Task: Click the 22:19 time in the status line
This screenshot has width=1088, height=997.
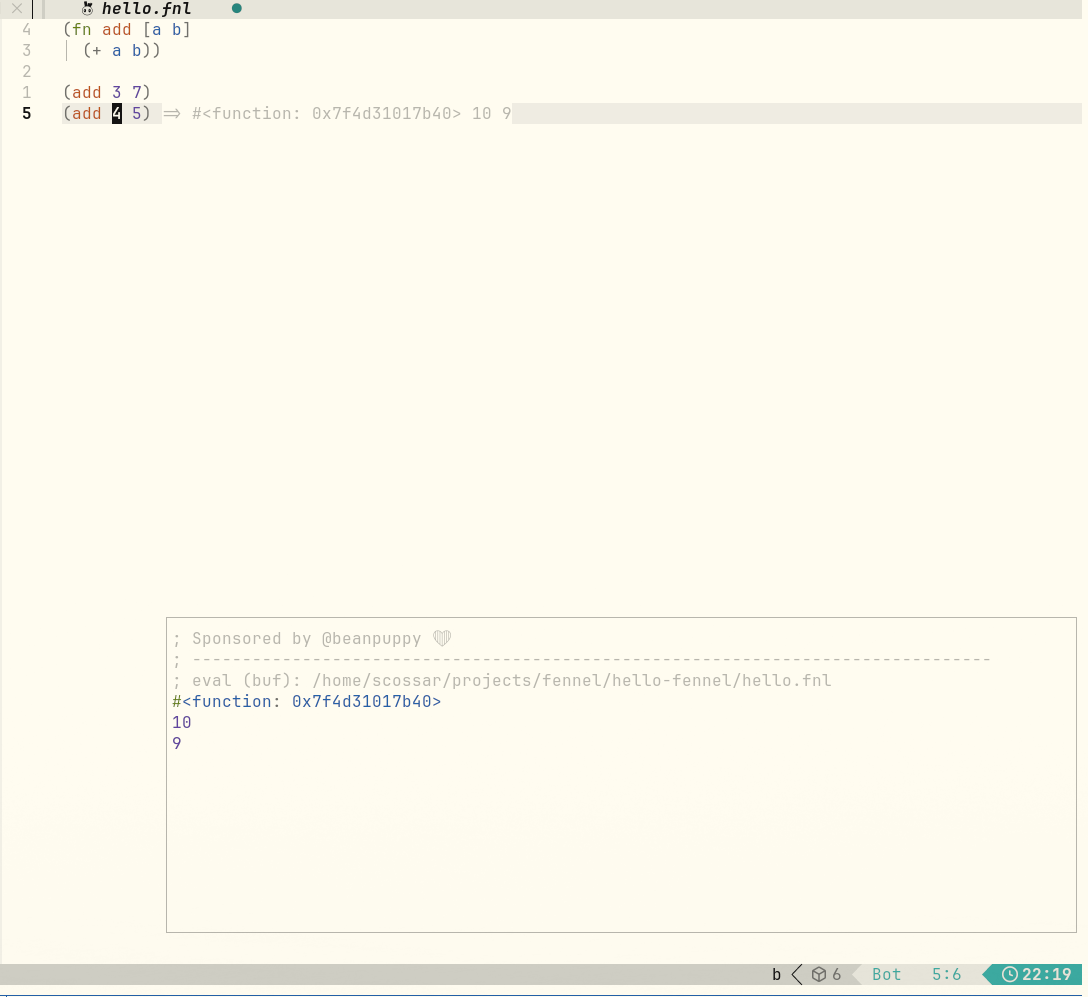Action: 1046,975
